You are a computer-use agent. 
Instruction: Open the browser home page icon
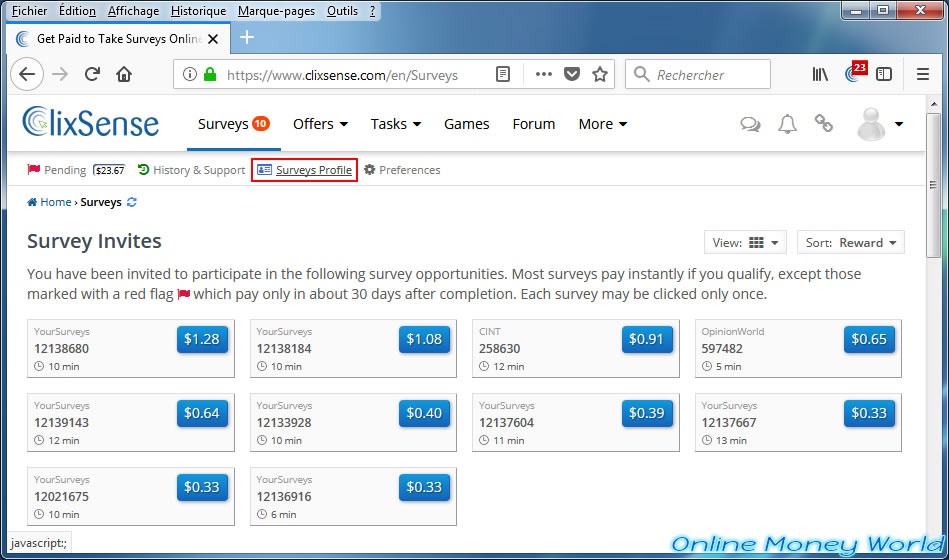tap(124, 74)
